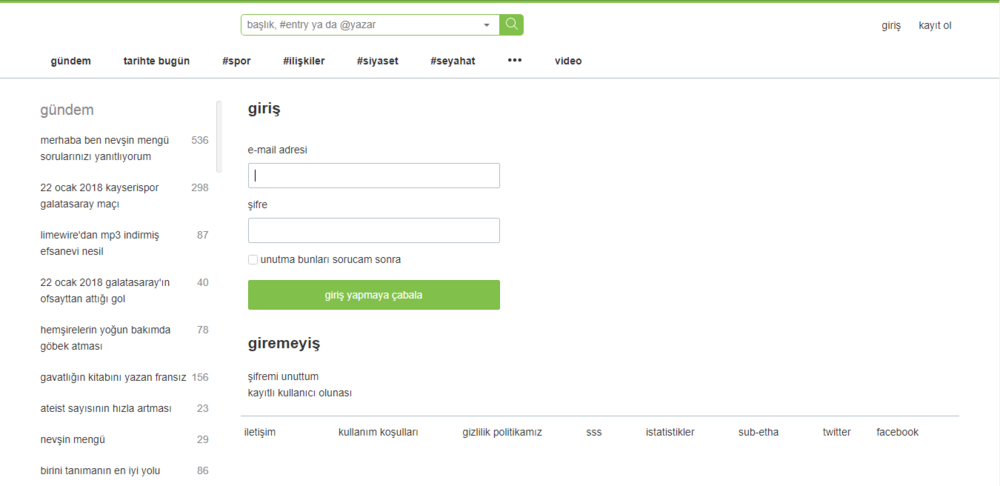Viewport: 1000px width, 486px height.
Task: Open topic 22 ocak 2018 galatasaray'ın ofsayttan attığı gol
Action: [104, 291]
